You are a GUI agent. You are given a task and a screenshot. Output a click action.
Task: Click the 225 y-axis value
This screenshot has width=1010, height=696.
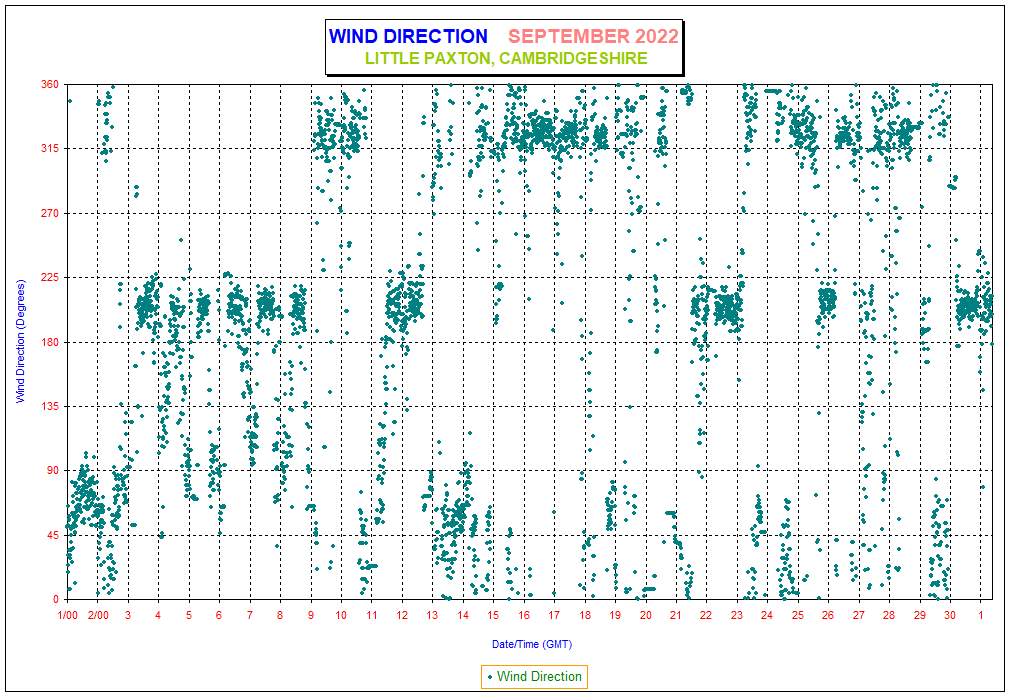pos(50,277)
